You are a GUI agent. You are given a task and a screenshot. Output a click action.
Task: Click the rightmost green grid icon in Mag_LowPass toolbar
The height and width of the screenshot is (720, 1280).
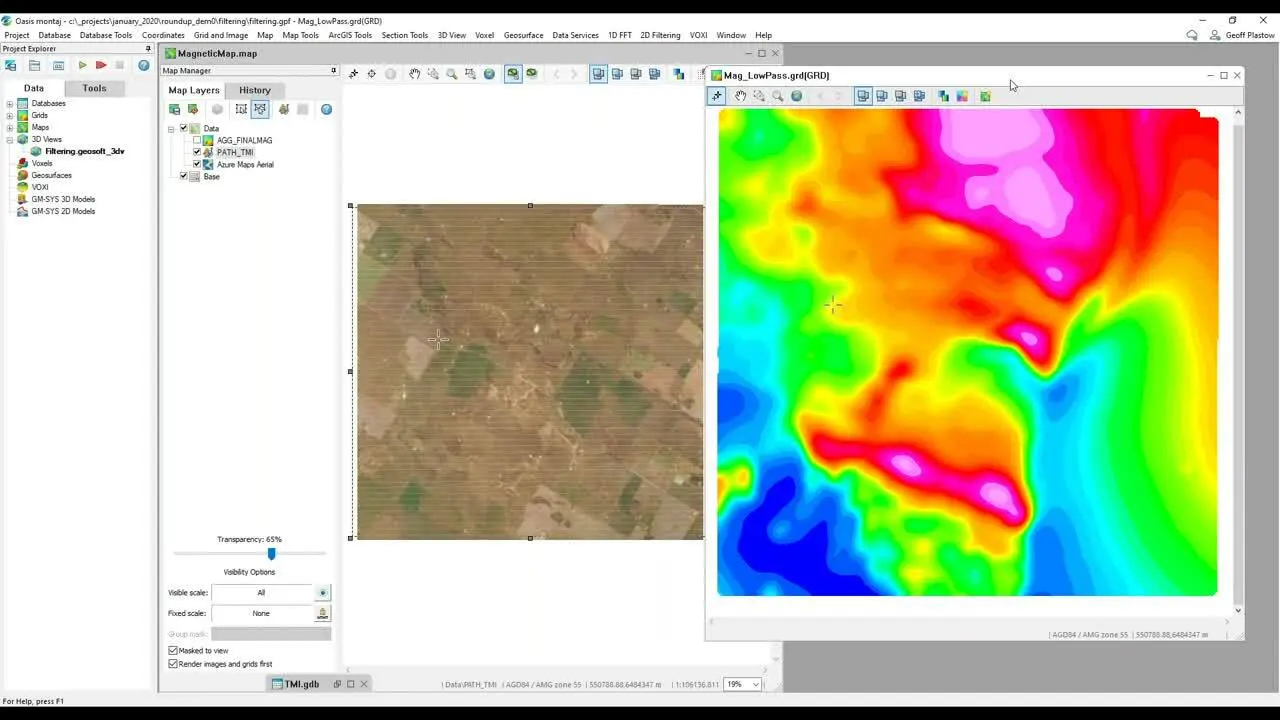click(985, 96)
